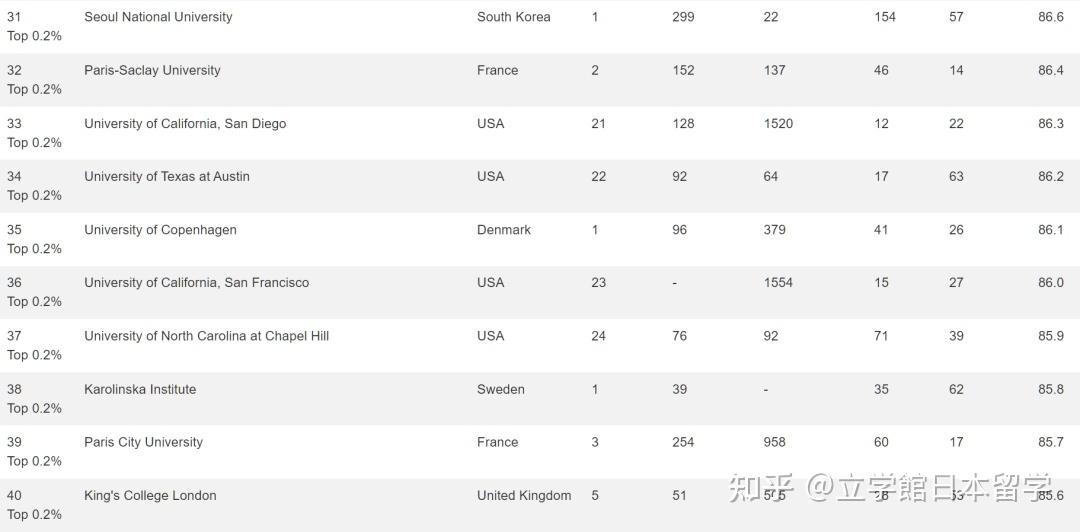Select the 85.8 score for Karolinska Institute
The height and width of the screenshot is (532, 1080).
pos(1051,389)
